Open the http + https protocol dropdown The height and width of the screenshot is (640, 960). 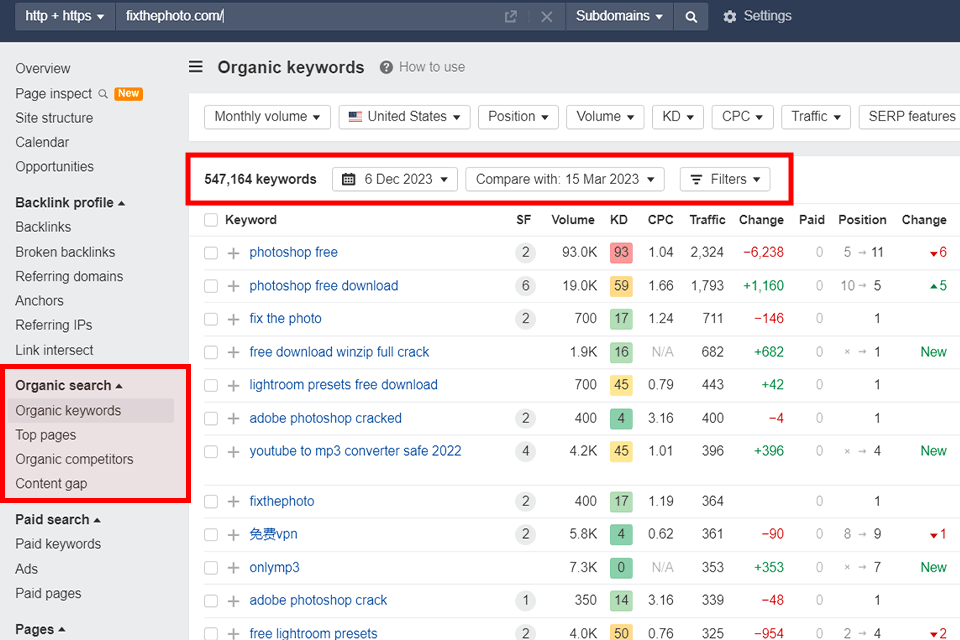[65, 17]
